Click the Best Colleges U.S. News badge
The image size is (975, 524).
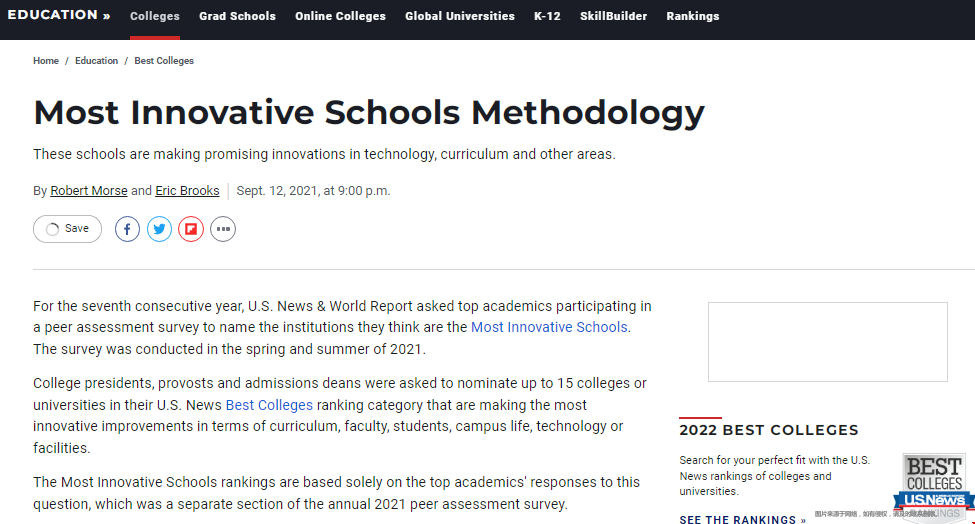click(x=933, y=483)
